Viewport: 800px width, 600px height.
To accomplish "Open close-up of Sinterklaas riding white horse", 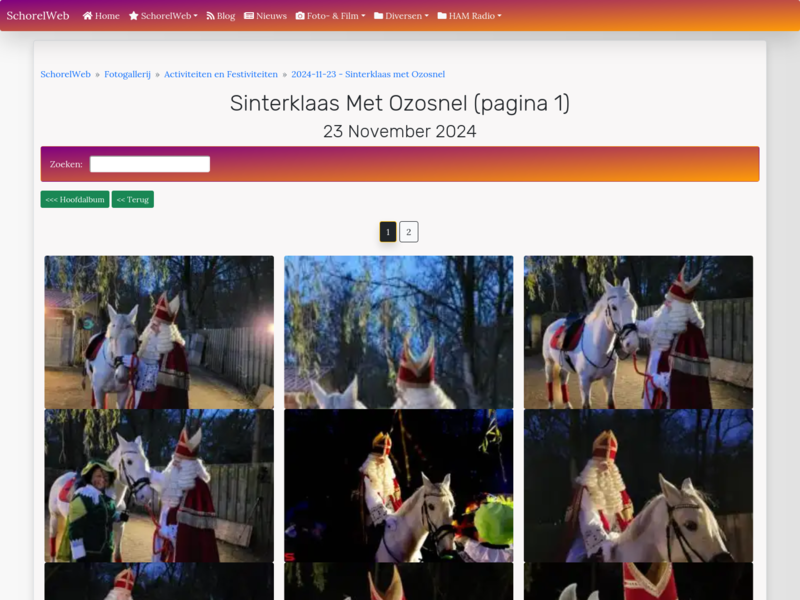I will pos(638,486).
